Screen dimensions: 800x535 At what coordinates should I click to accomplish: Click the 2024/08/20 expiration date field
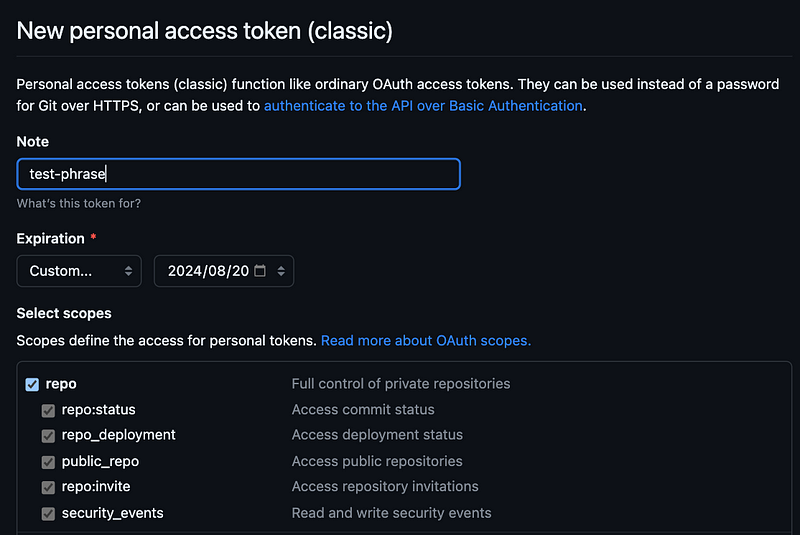pyautogui.click(x=208, y=271)
